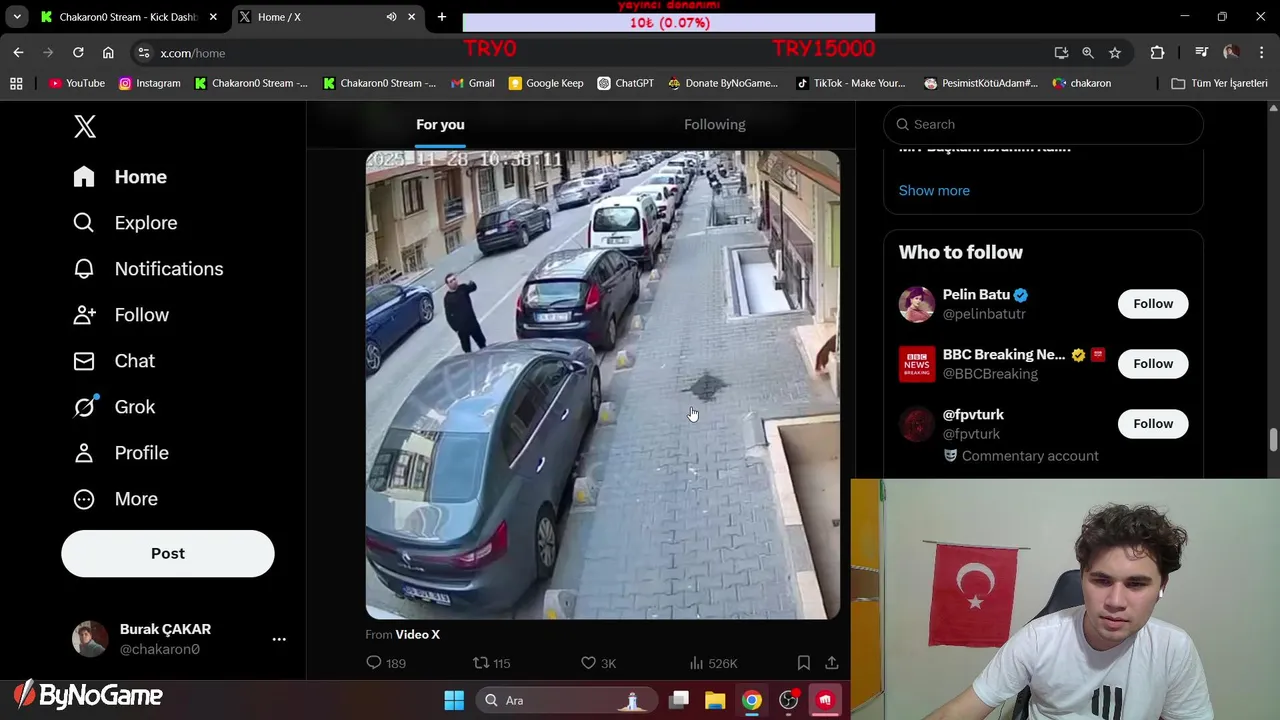Switch to the Following tab

pos(715,125)
